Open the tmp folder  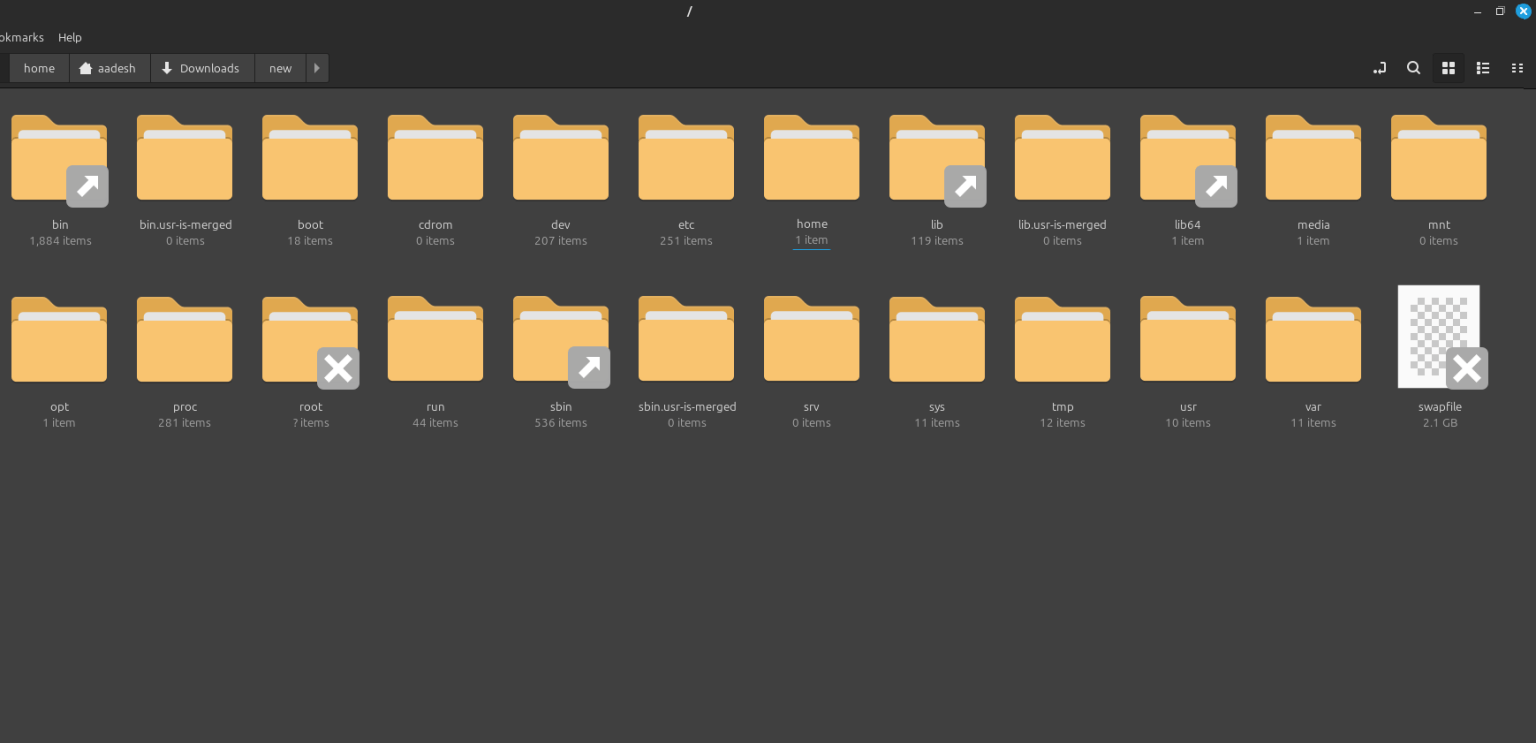(1062, 340)
